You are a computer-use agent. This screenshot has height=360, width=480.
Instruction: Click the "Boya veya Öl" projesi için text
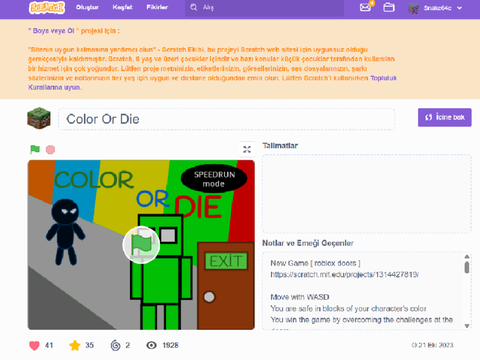tap(74, 31)
